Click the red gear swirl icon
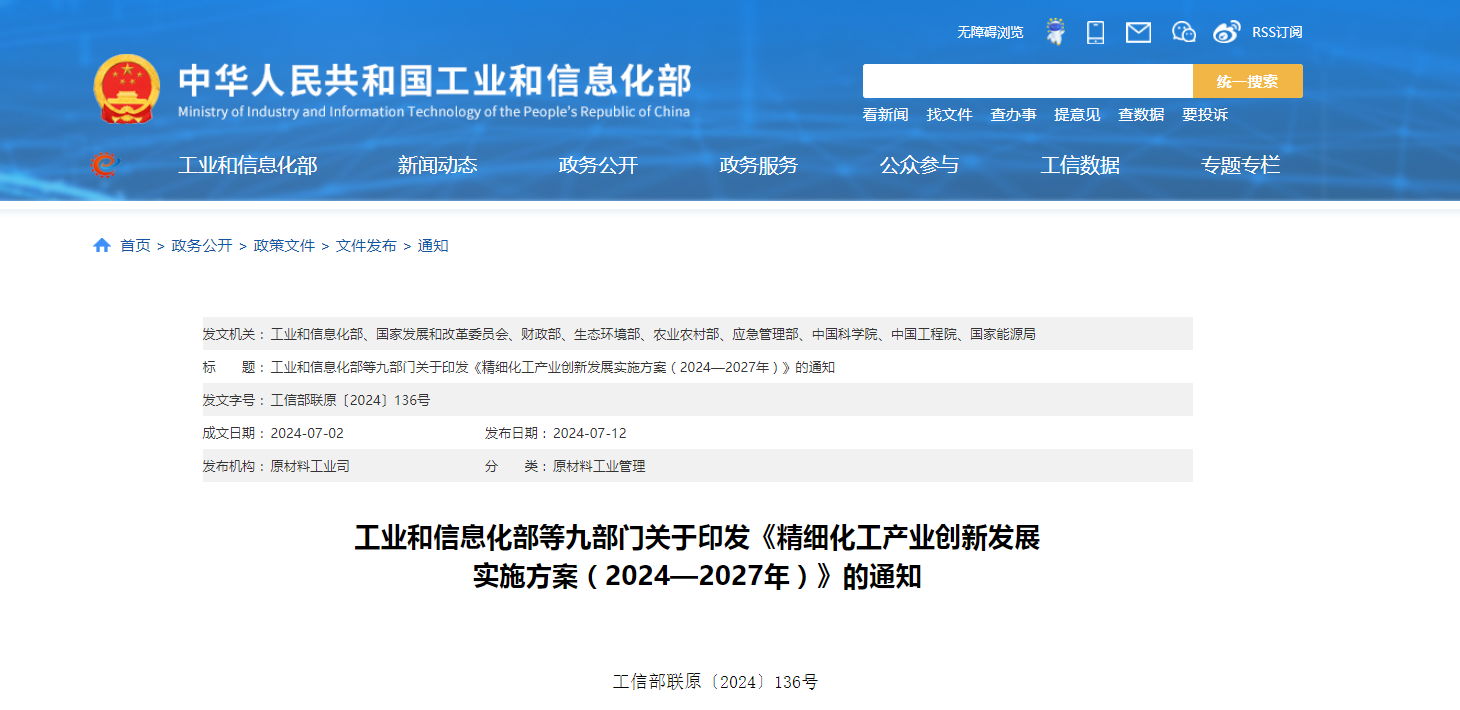This screenshot has width=1460, height=710. point(104,165)
